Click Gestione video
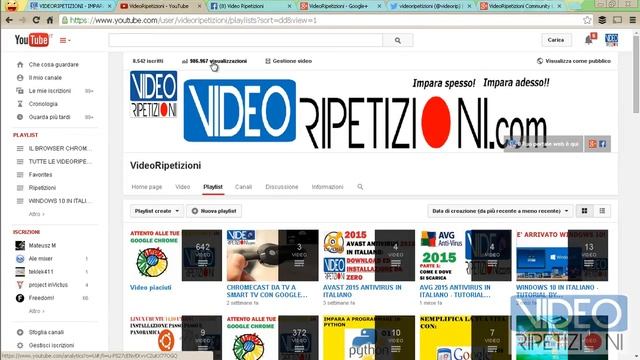This screenshot has width=640, height=360. click(289, 61)
